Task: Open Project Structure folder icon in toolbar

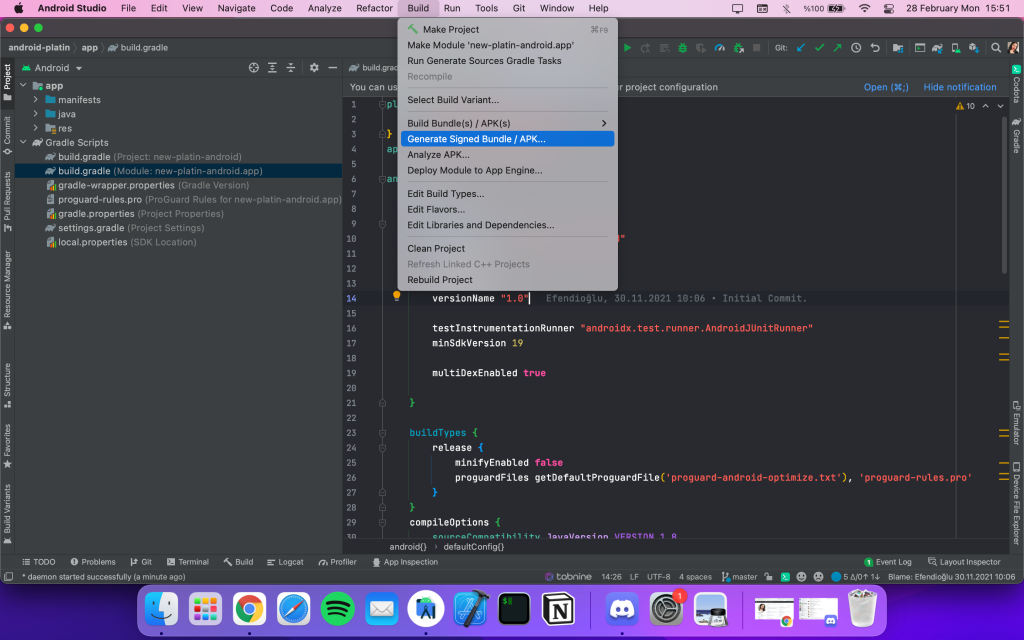Action: click(898, 48)
